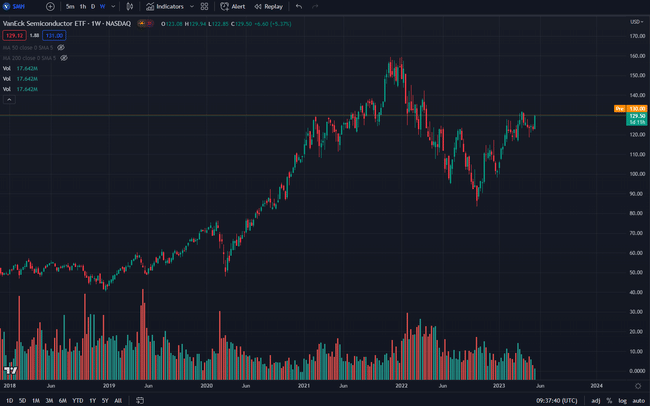Screen dimensions: 650x406
Task: Collapse the indicator legend list
Action: (x=9, y=100)
